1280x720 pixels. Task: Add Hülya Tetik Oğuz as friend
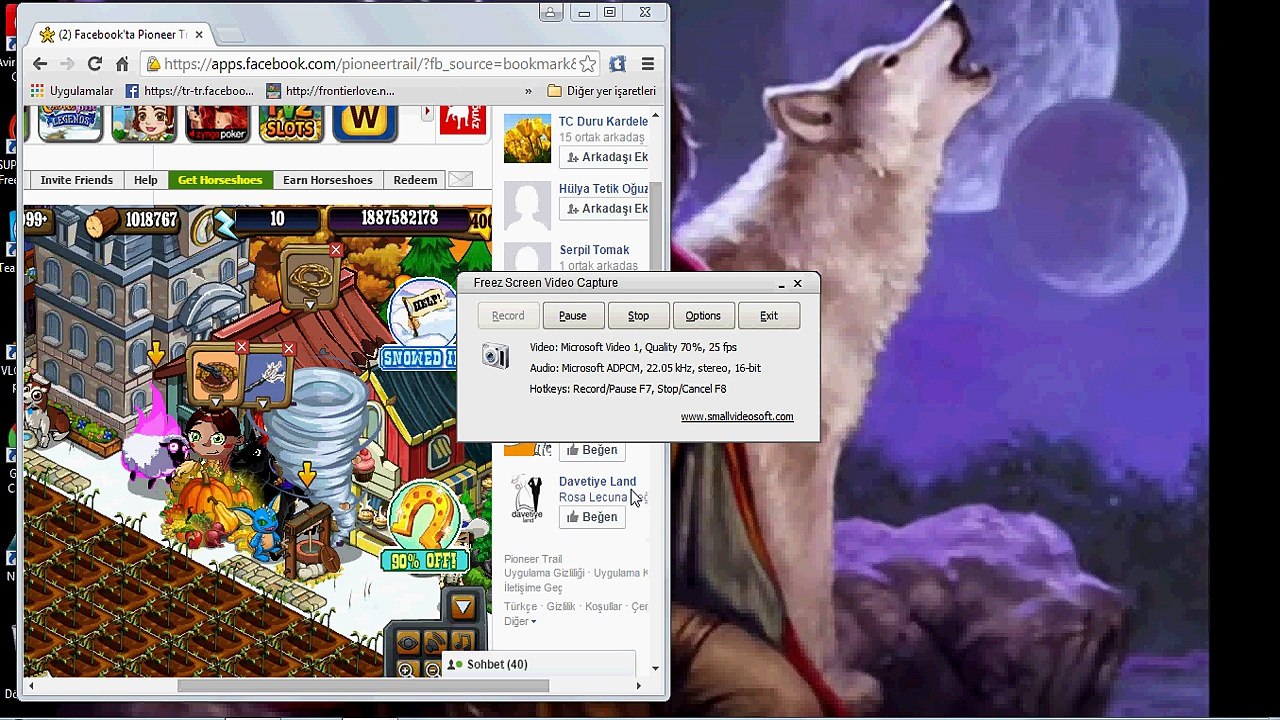tap(606, 209)
